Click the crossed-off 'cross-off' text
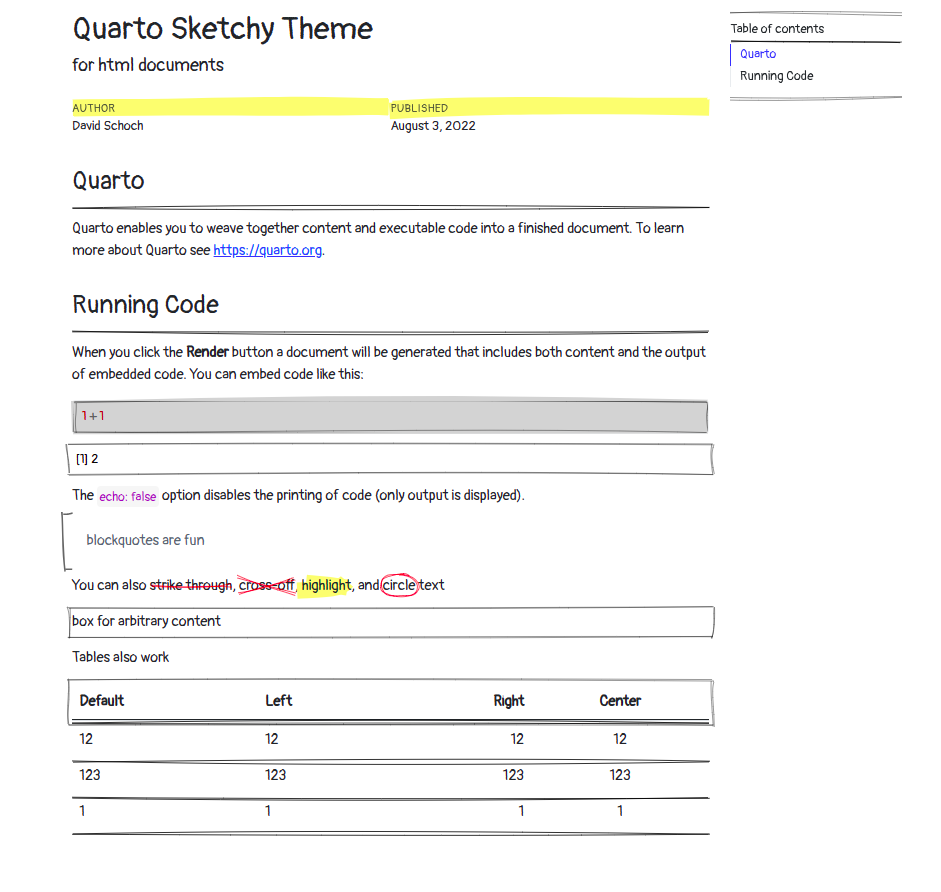941x892 pixels. 266,585
